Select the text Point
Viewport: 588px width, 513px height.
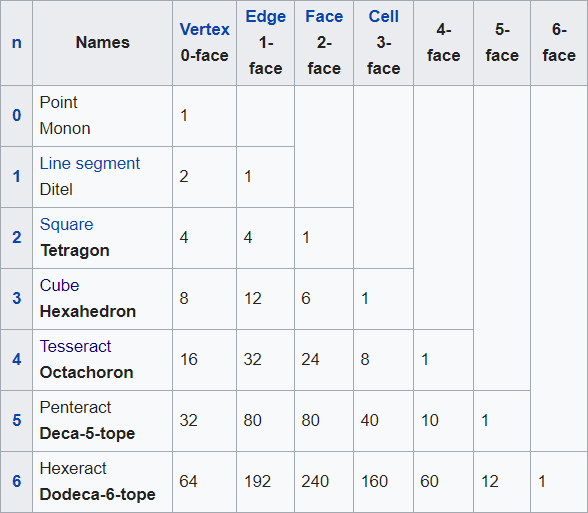(58, 102)
